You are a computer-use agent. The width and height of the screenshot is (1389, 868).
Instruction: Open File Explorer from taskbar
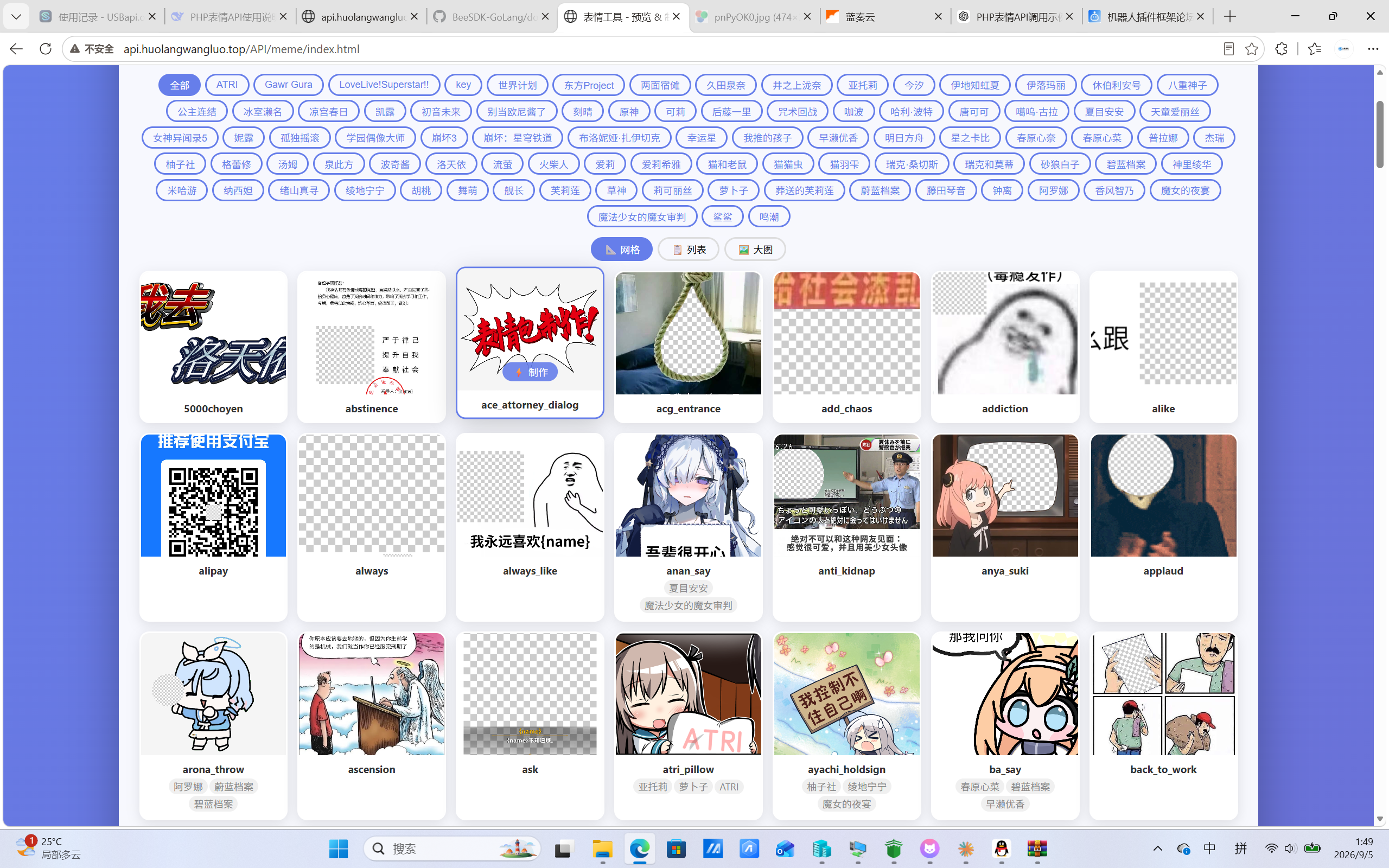coord(603,848)
